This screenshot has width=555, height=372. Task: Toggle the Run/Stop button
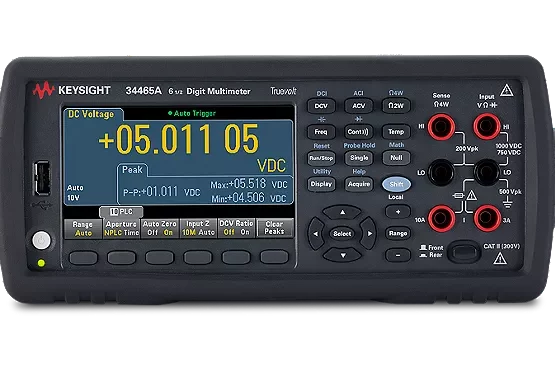[321, 158]
